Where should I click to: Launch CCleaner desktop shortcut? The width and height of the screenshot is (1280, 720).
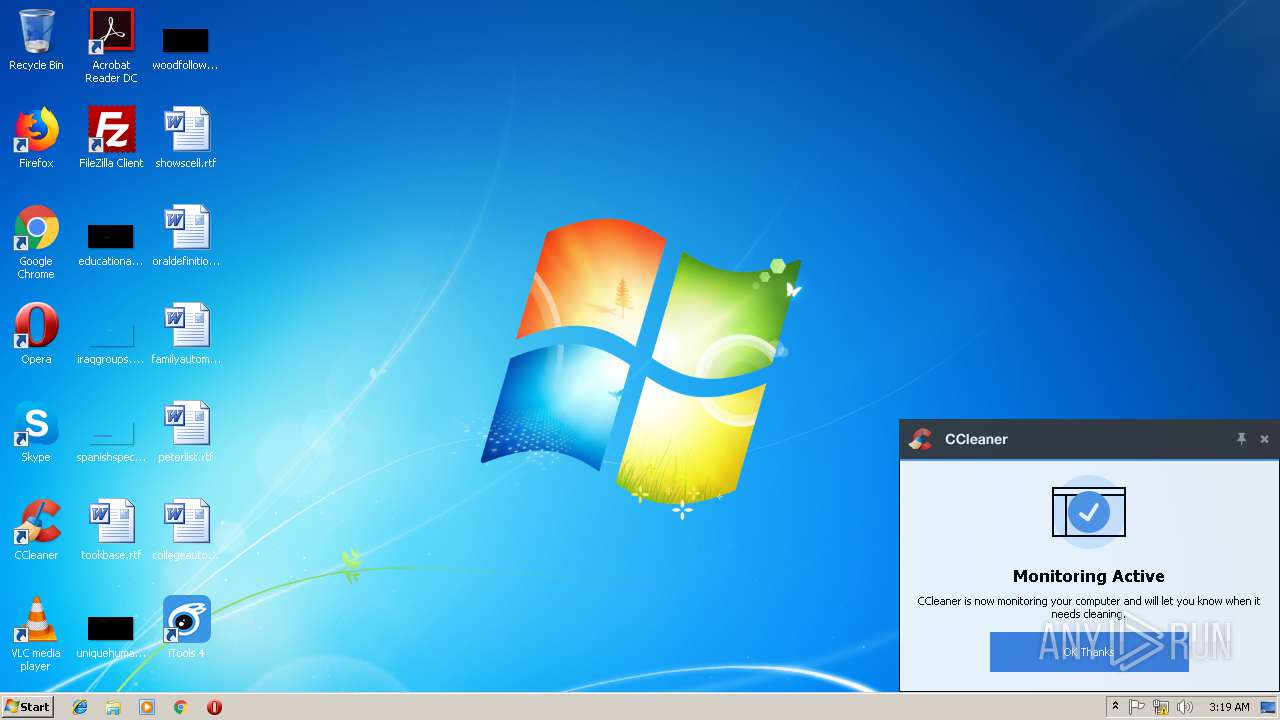click(x=36, y=530)
